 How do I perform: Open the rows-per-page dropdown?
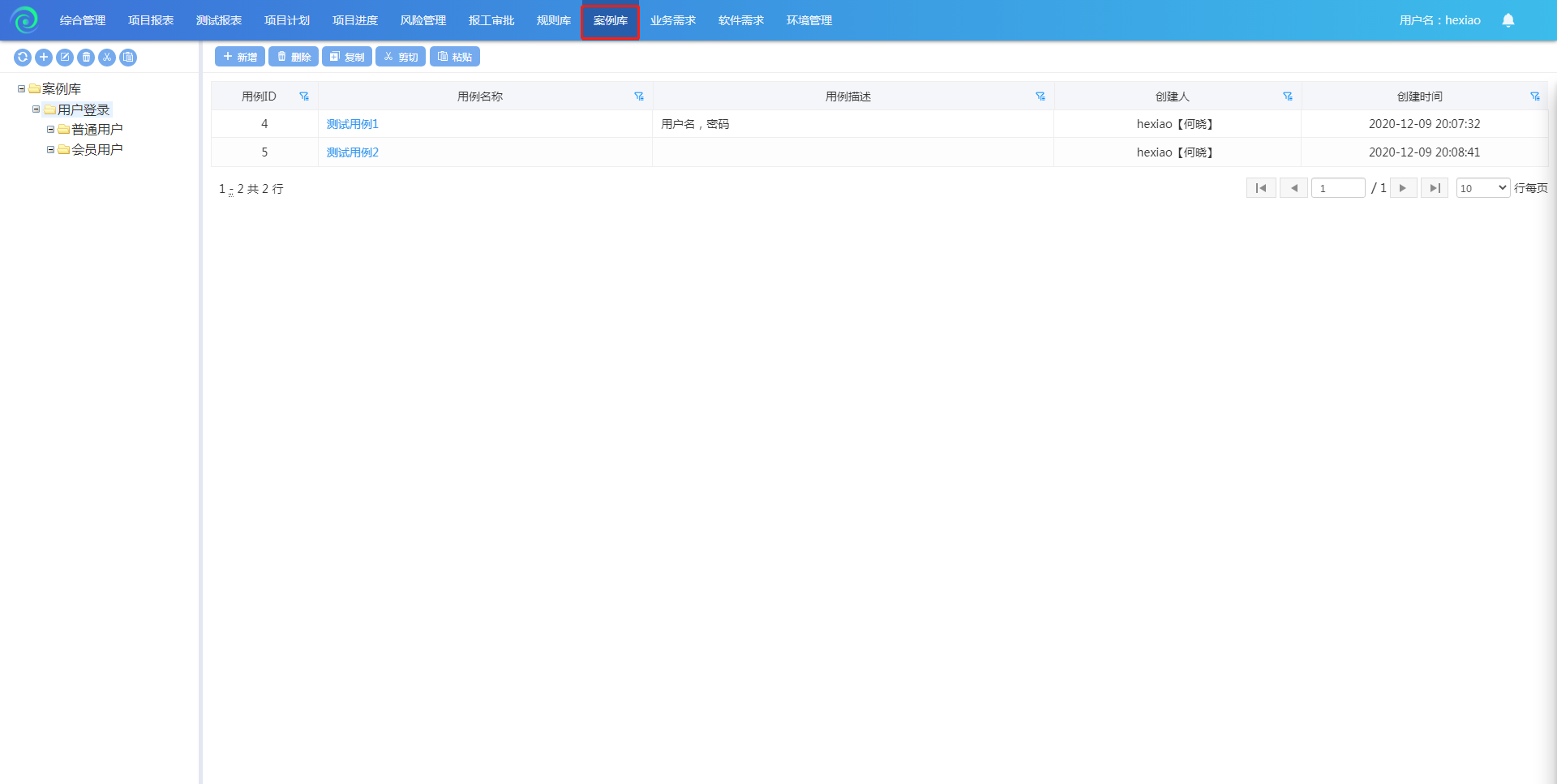point(1482,188)
